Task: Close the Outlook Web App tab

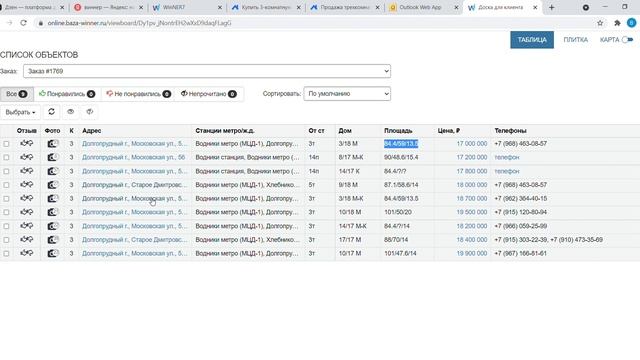Action: click(456, 7)
